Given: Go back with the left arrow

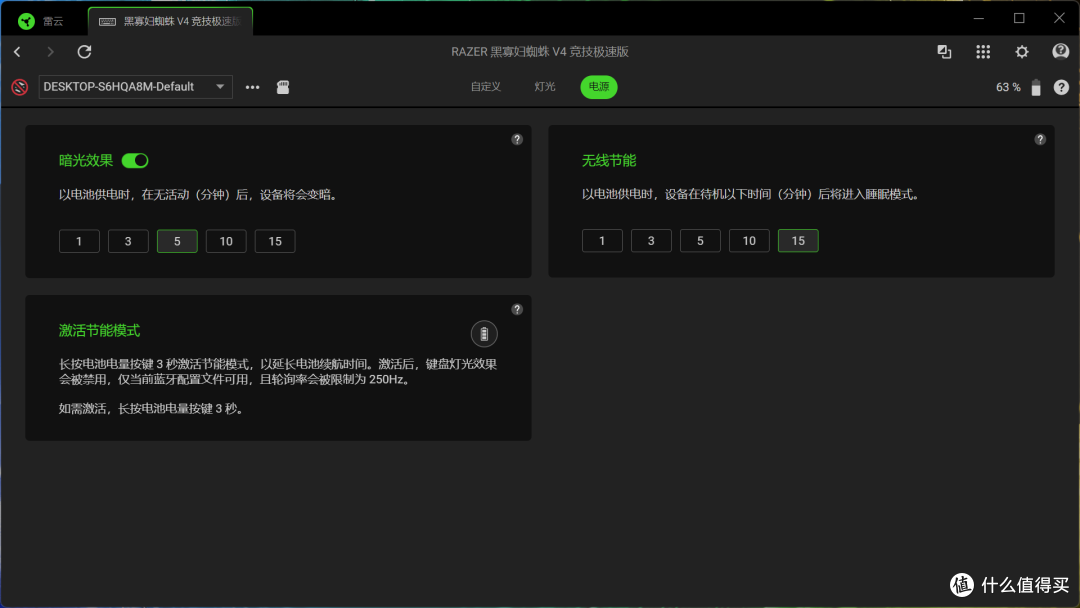Looking at the screenshot, I should [x=17, y=52].
